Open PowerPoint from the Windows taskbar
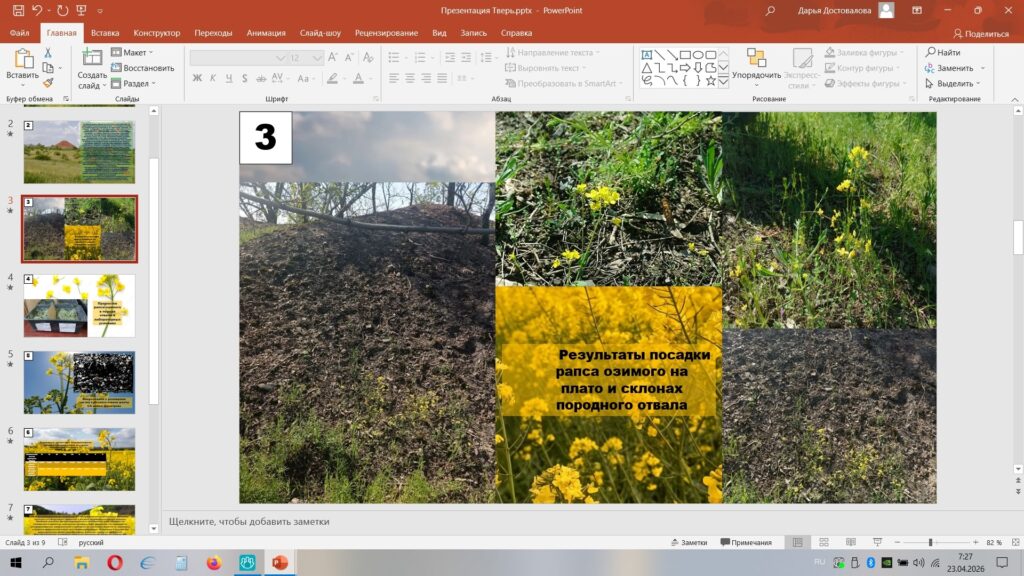This screenshot has width=1024, height=576. 278,563
